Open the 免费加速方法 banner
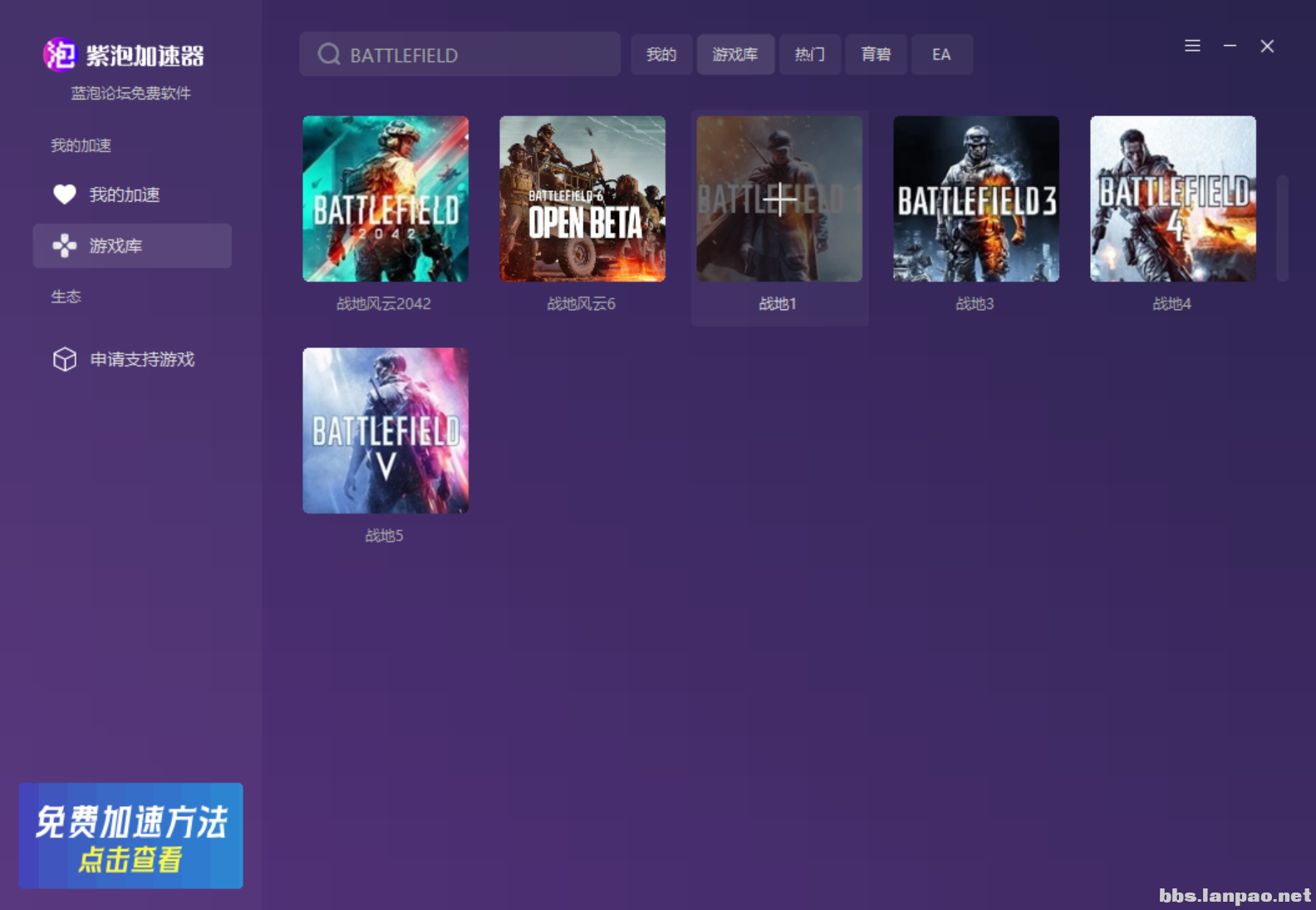This screenshot has width=1316, height=910. pyautogui.click(x=131, y=836)
